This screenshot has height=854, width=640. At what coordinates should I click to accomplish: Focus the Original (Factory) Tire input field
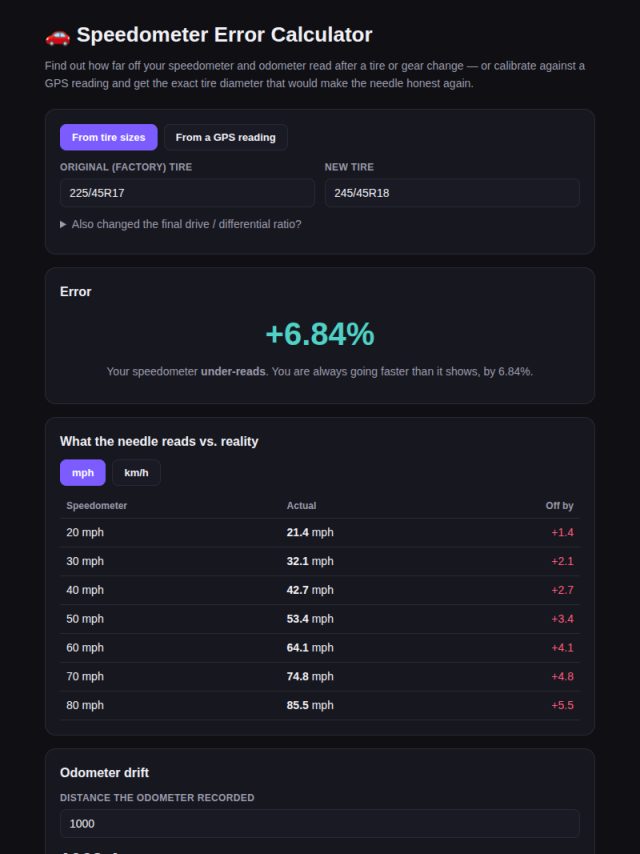[x=187, y=193]
